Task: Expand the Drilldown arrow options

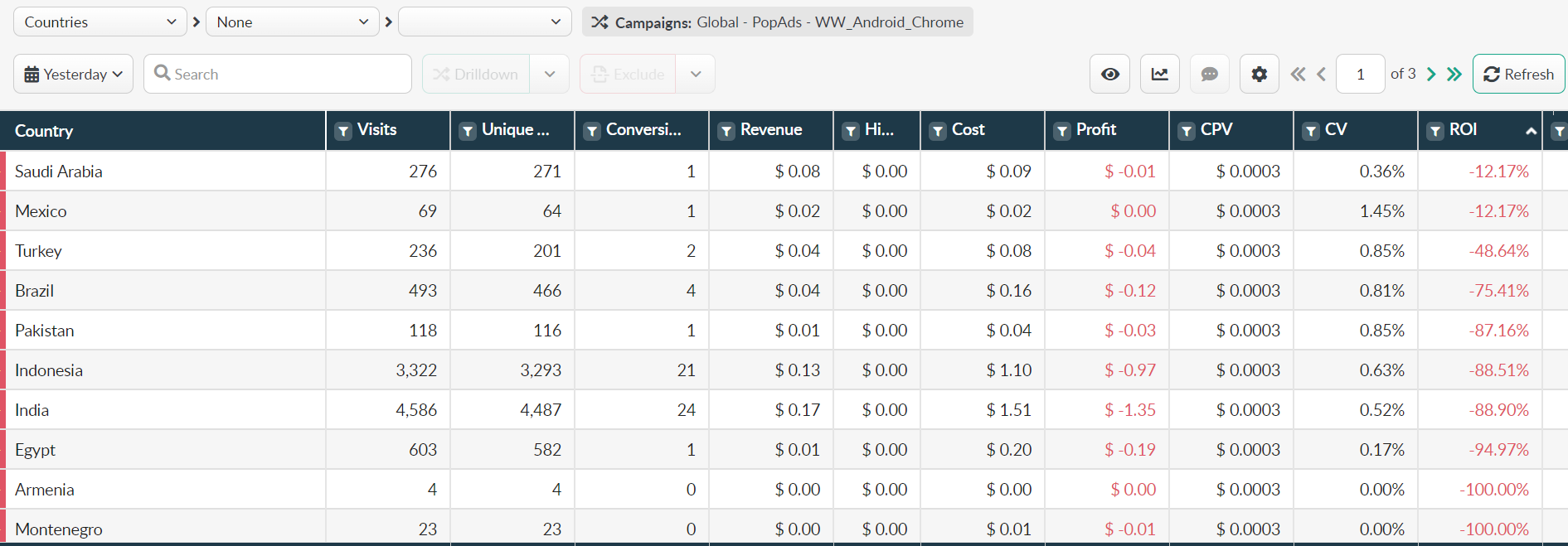Action: (550, 74)
